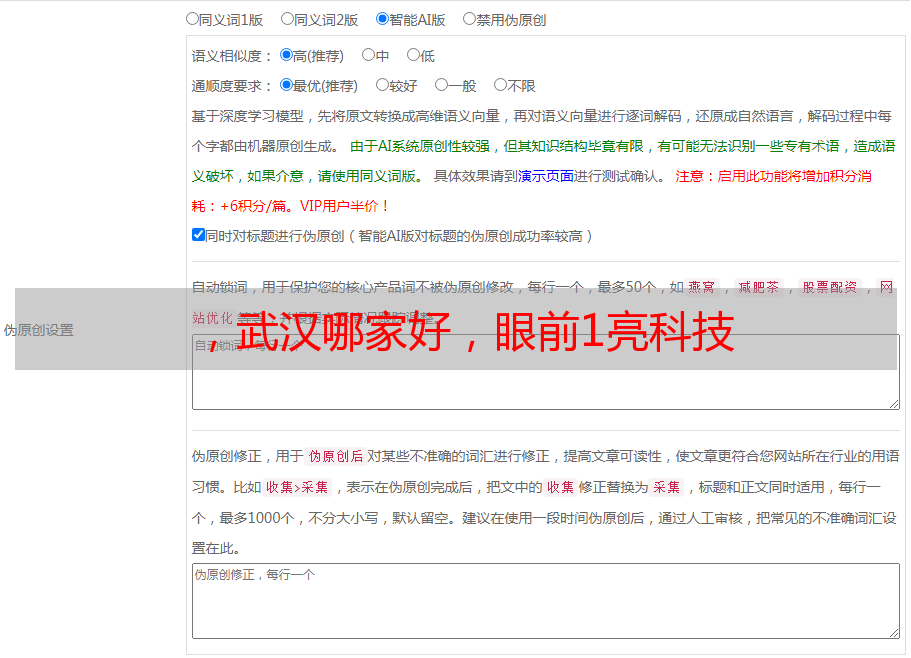The image size is (911, 658).
Task: Select the 同义词2版 radio option
Action: click(x=287, y=19)
